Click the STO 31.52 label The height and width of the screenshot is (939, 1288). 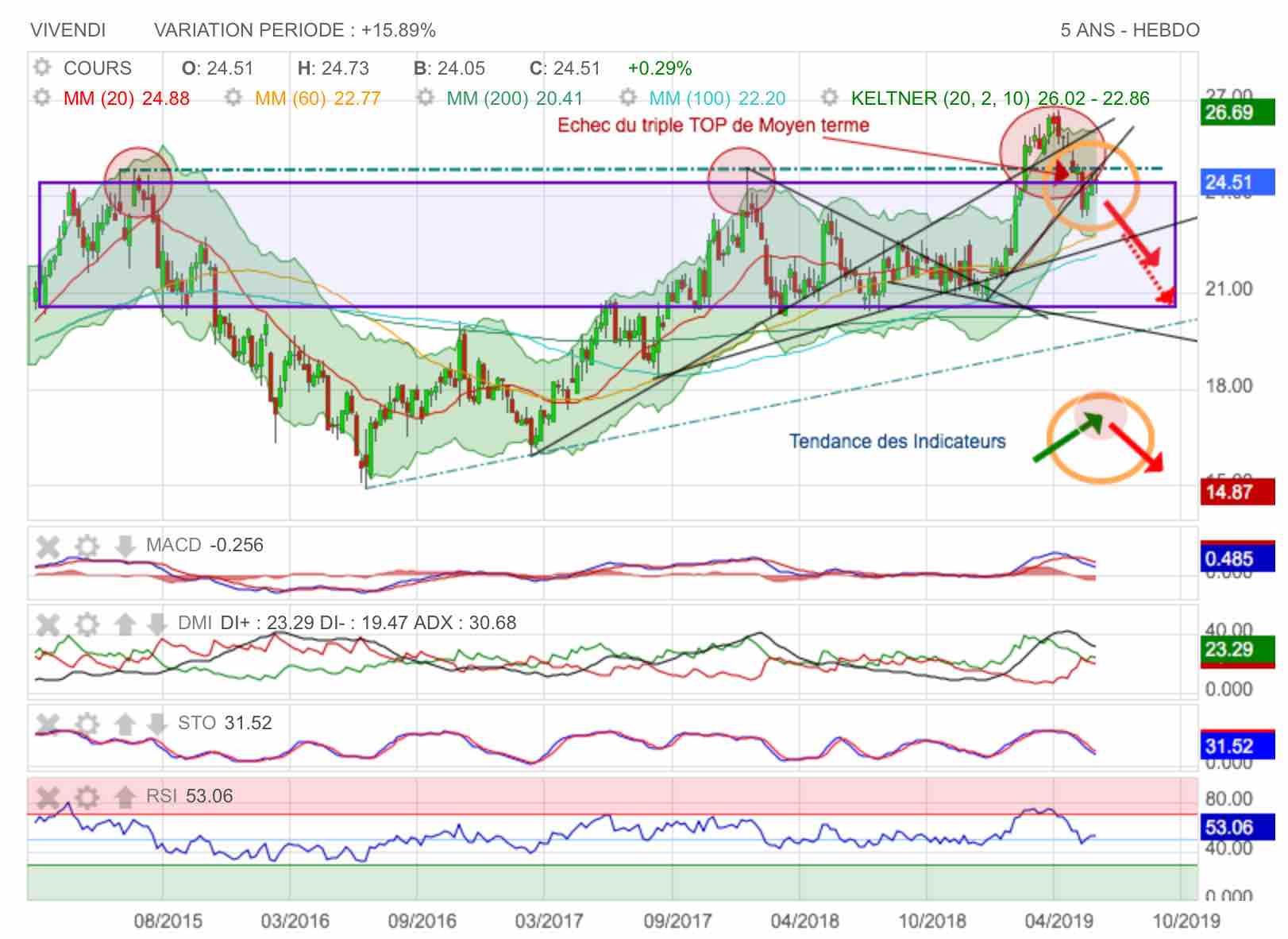225,723
